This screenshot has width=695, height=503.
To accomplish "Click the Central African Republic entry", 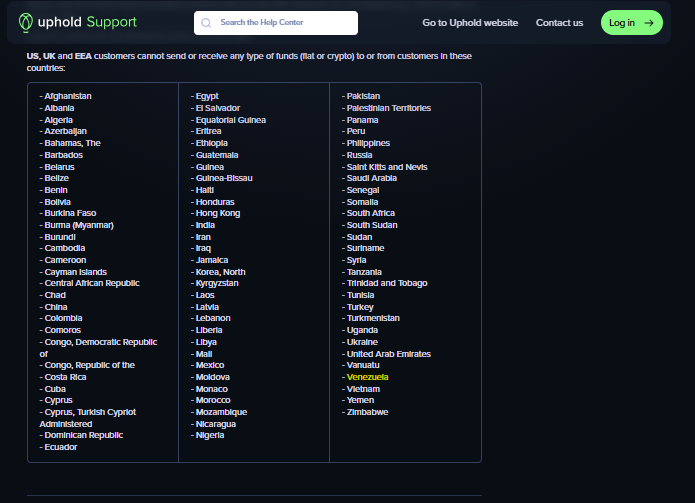I will [x=92, y=283].
